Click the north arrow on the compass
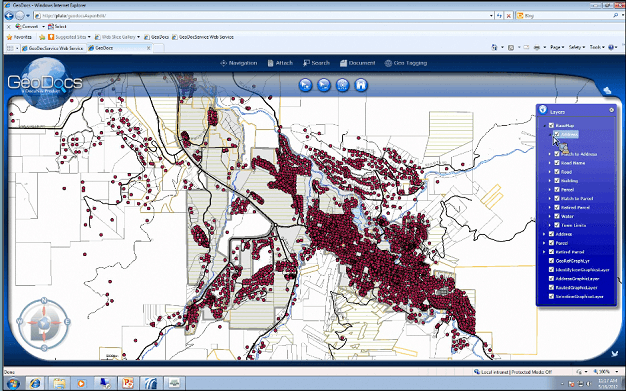The height and width of the screenshot is (391, 626). [x=44, y=300]
